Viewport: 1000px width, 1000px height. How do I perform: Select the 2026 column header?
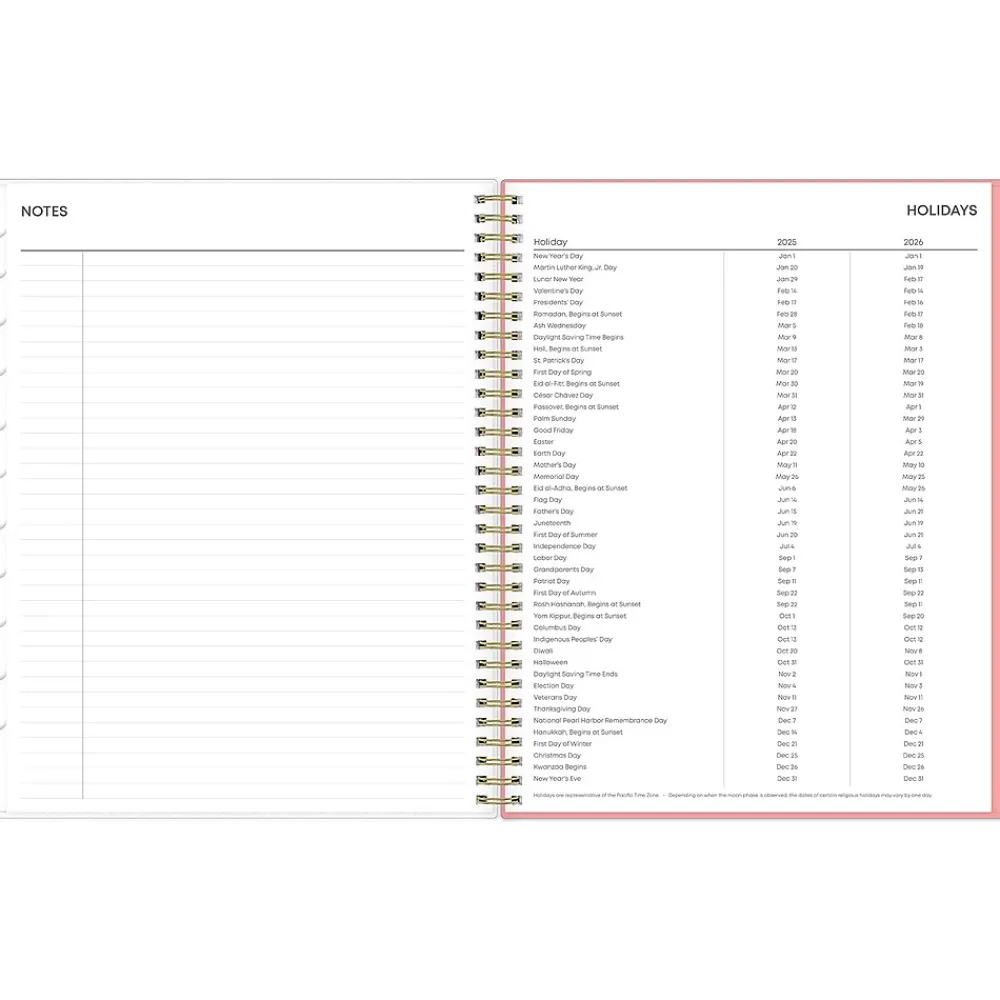[913, 242]
